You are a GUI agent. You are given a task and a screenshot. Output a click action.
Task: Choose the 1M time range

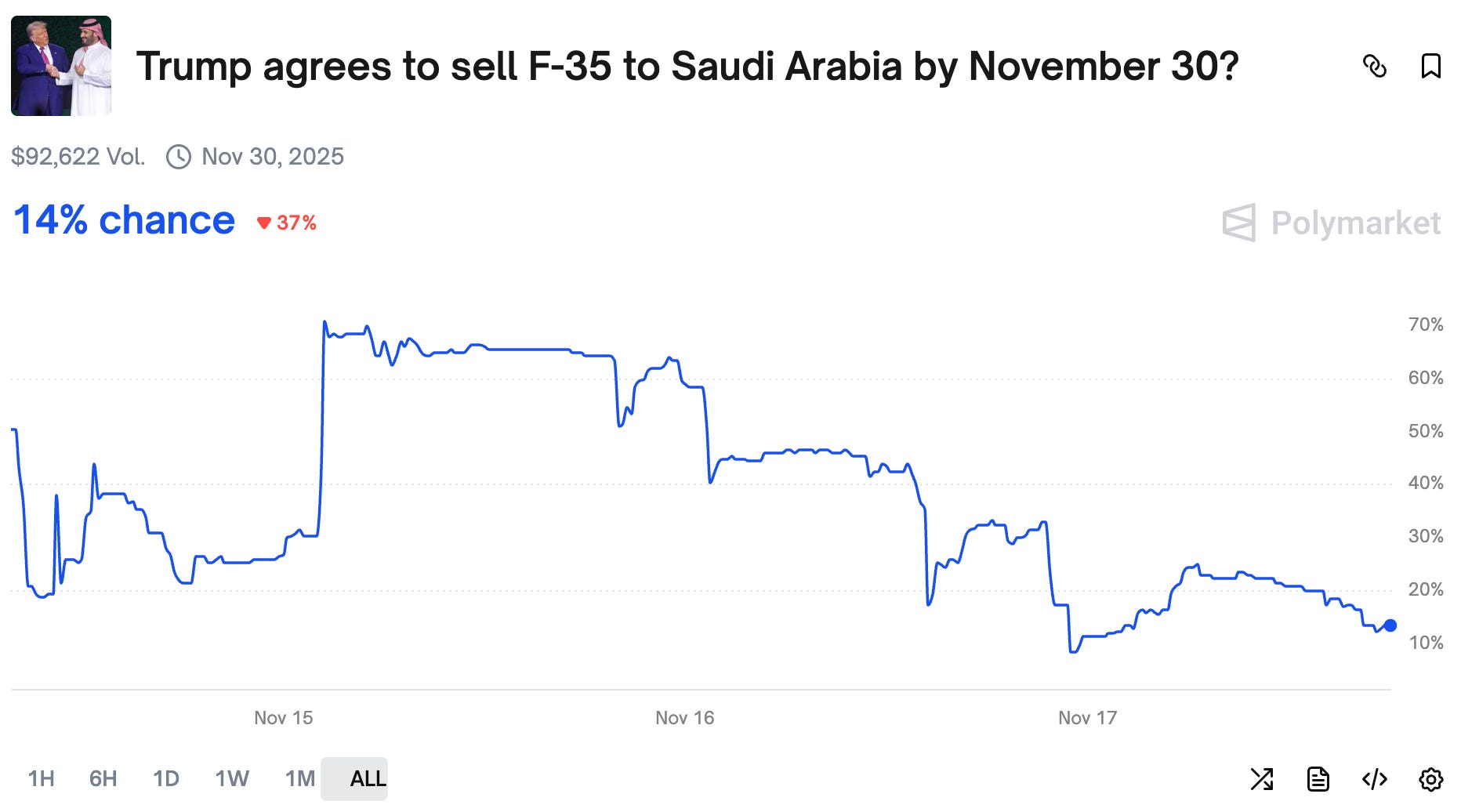(299, 779)
